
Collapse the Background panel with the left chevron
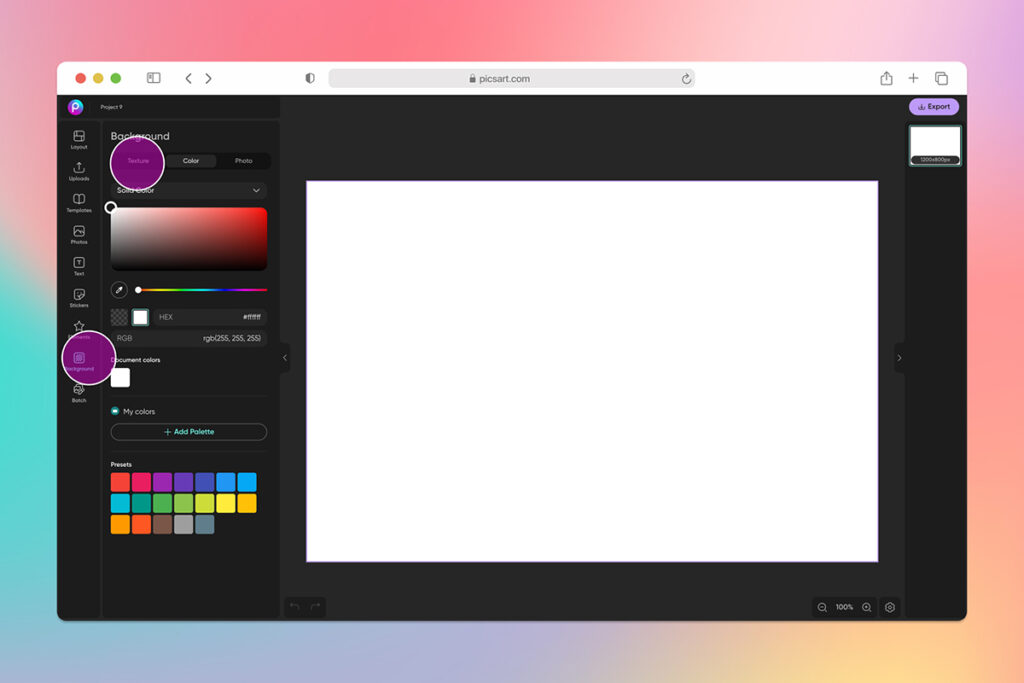[x=284, y=358]
